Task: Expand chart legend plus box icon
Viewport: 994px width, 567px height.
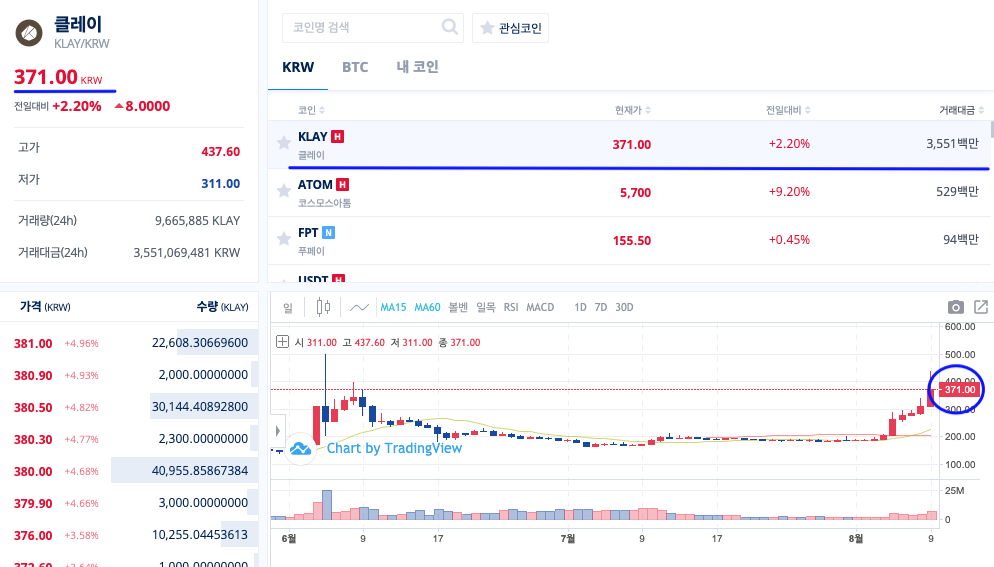Action: [x=283, y=342]
